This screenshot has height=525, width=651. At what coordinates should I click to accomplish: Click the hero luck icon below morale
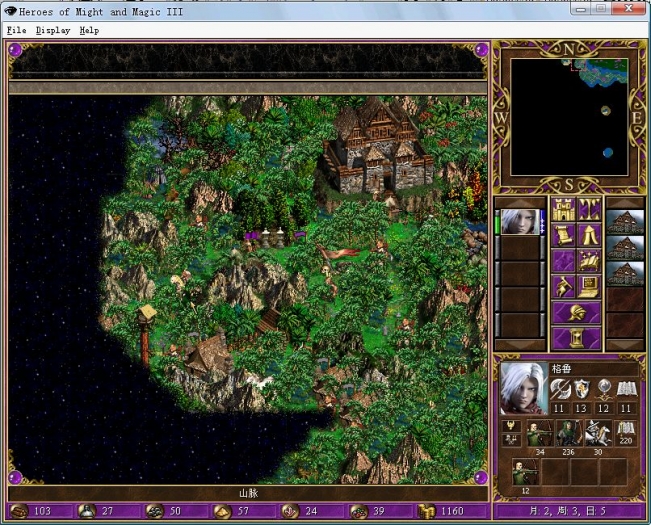pyautogui.click(x=511, y=440)
